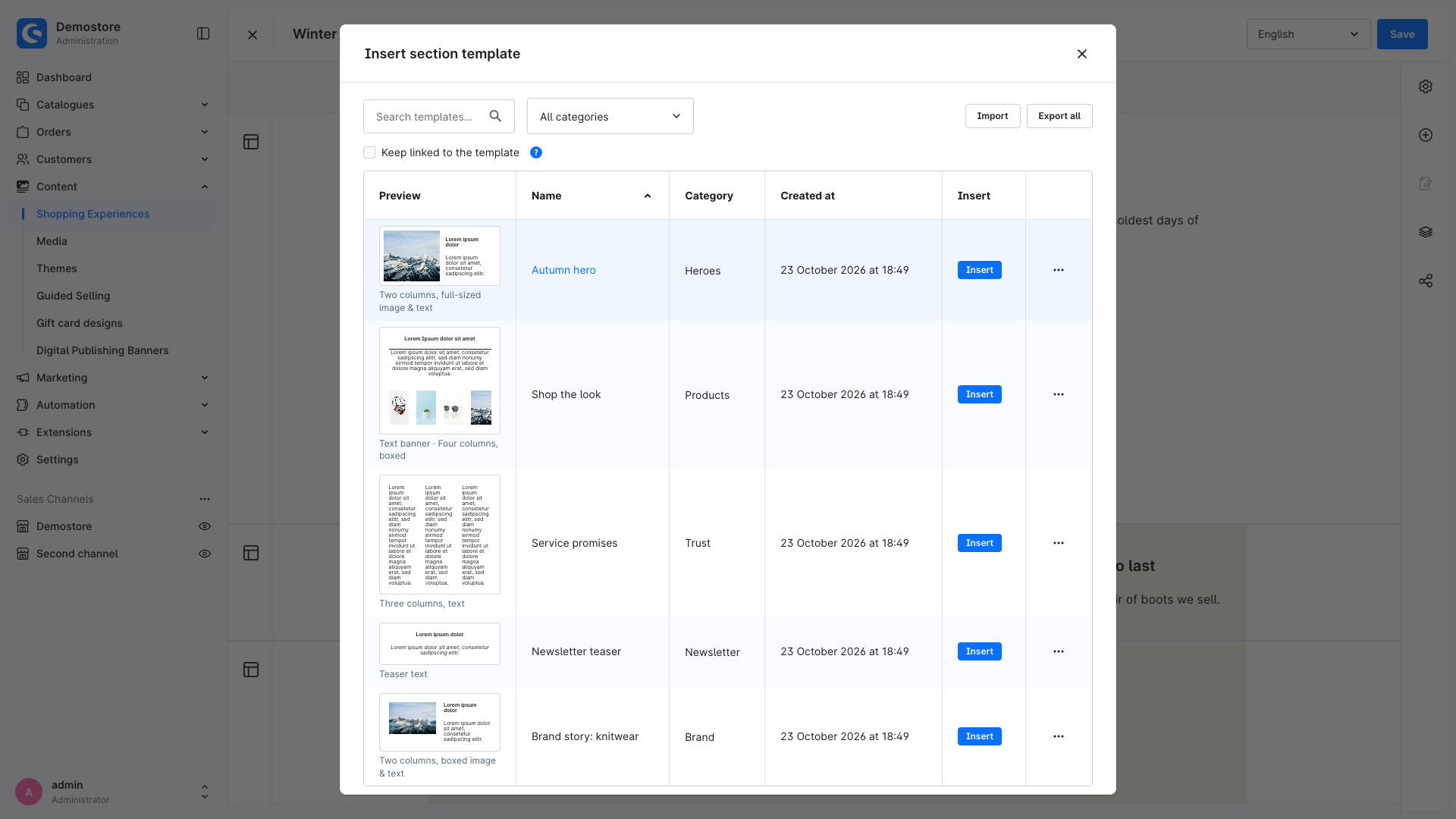Click the share nodes icon in editor

[x=1426, y=281]
